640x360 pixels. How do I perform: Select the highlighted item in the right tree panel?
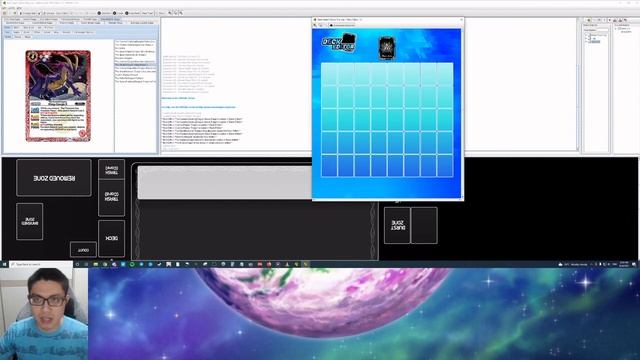(x=596, y=42)
